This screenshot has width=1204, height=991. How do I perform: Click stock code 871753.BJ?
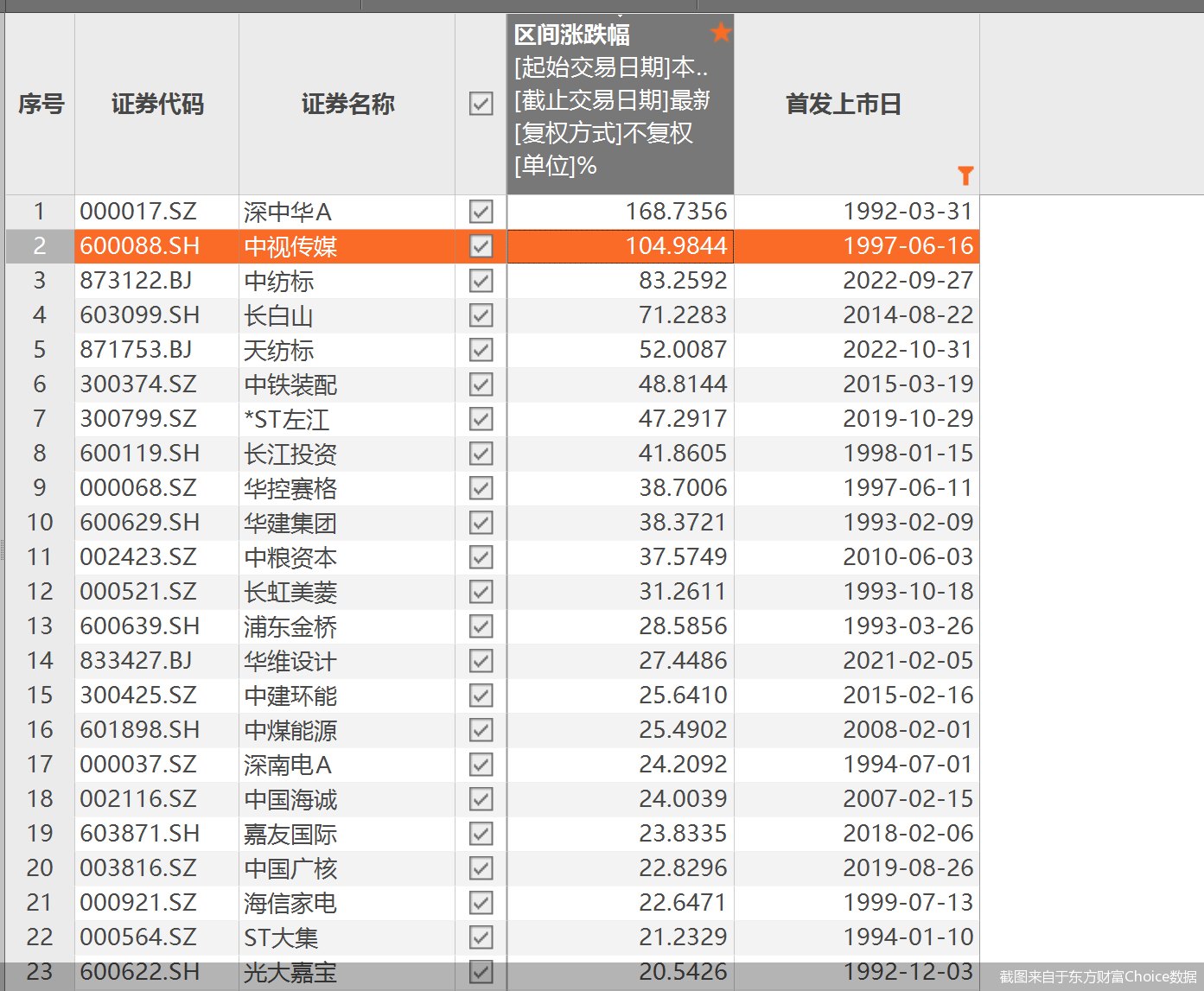[136, 350]
